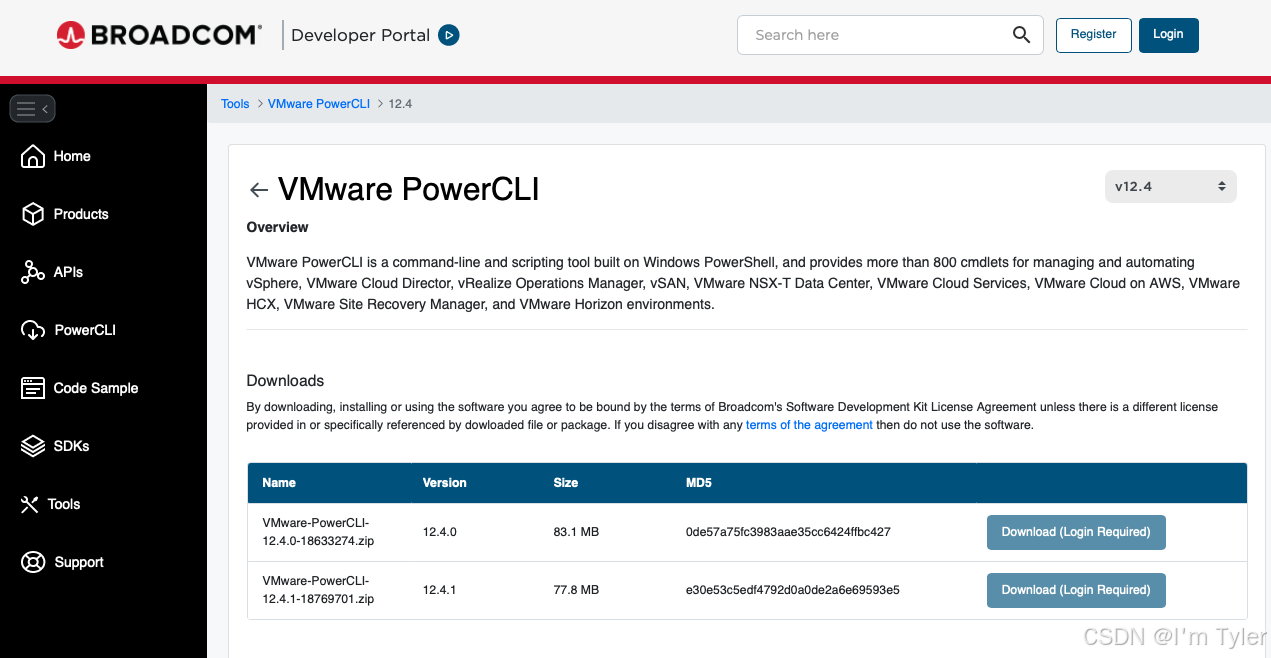Click the Register button
1271x658 pixels.
(x=1093, y=35)
